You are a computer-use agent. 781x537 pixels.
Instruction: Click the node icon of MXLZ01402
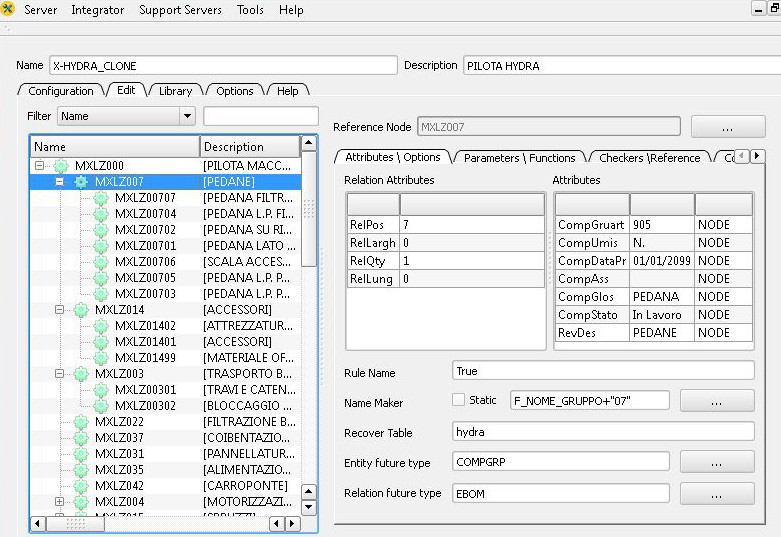pos(100,326)
